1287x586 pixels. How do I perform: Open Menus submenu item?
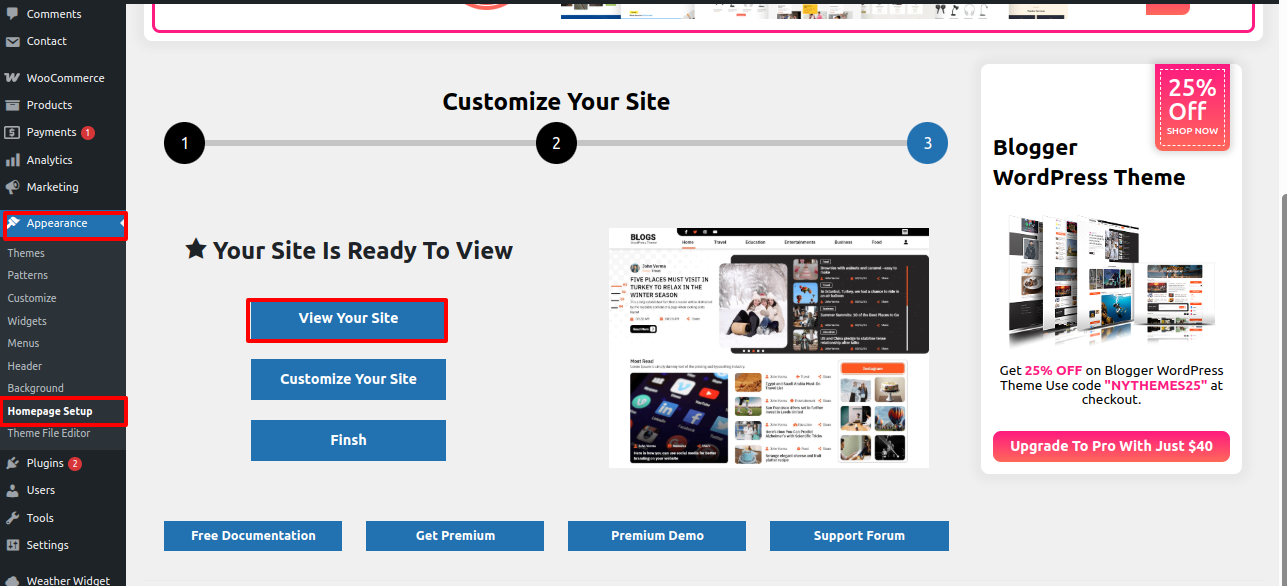click(x=24, y=343)
